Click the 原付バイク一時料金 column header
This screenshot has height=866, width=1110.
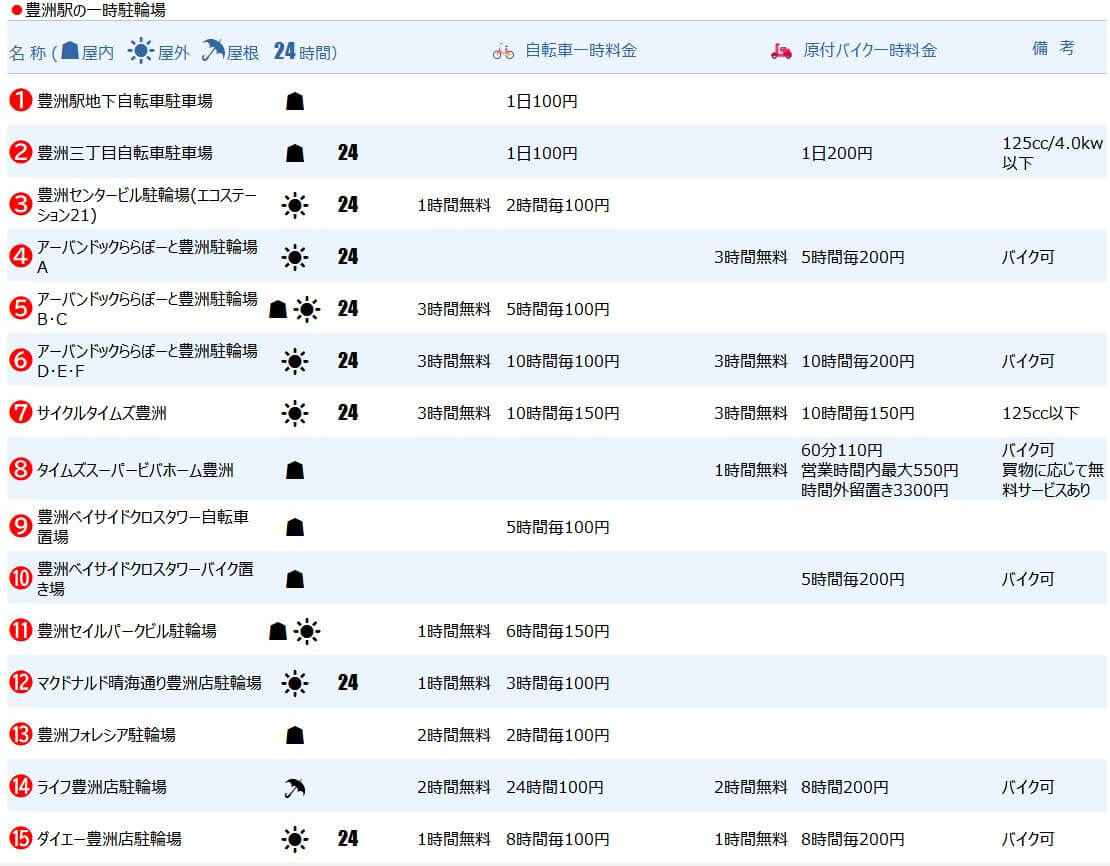pyautogui.click(x=869, y=51)
